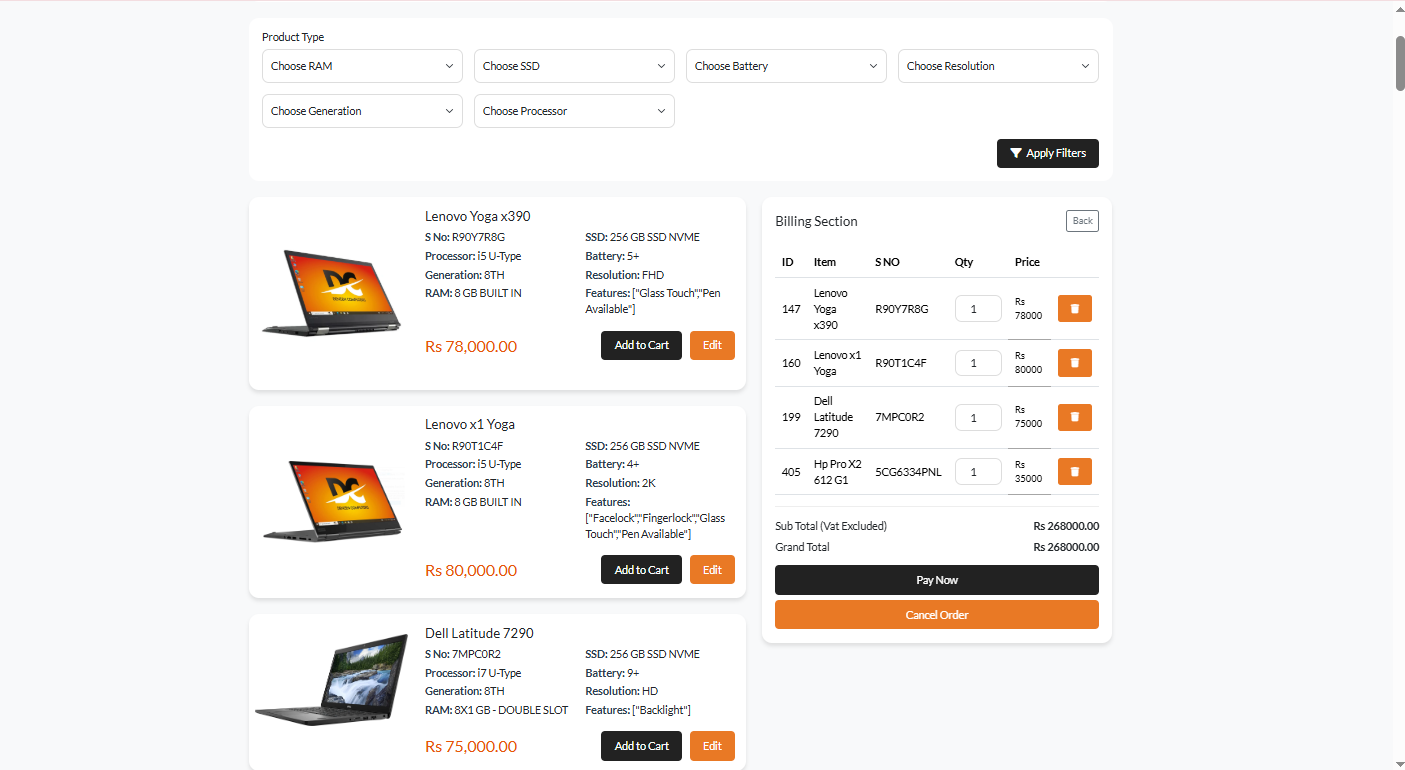Open the Choose RAM dropdown
The width and height of the screenshot is (1405, 770).
click(362, 66)
